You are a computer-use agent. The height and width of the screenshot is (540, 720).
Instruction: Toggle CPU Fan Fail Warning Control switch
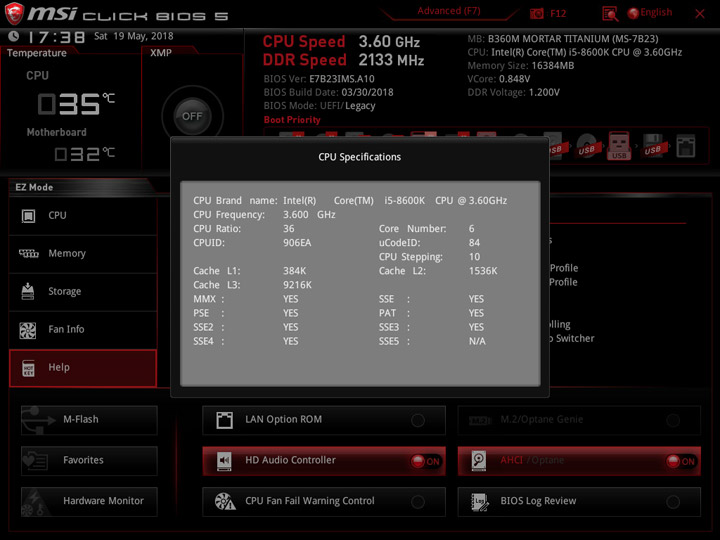pyautogui.click(x=418, y=502)
